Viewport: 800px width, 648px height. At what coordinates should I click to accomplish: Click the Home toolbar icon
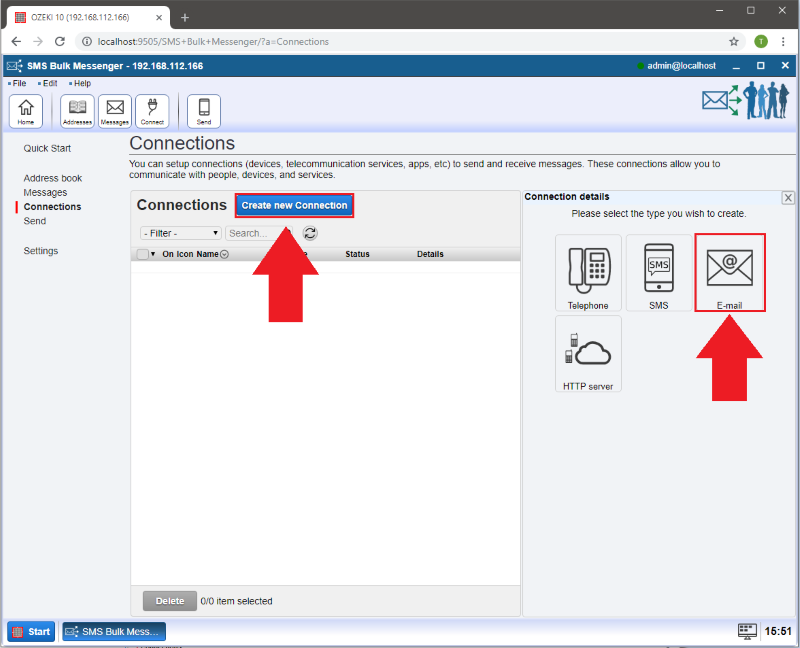(x=25, y=111)
